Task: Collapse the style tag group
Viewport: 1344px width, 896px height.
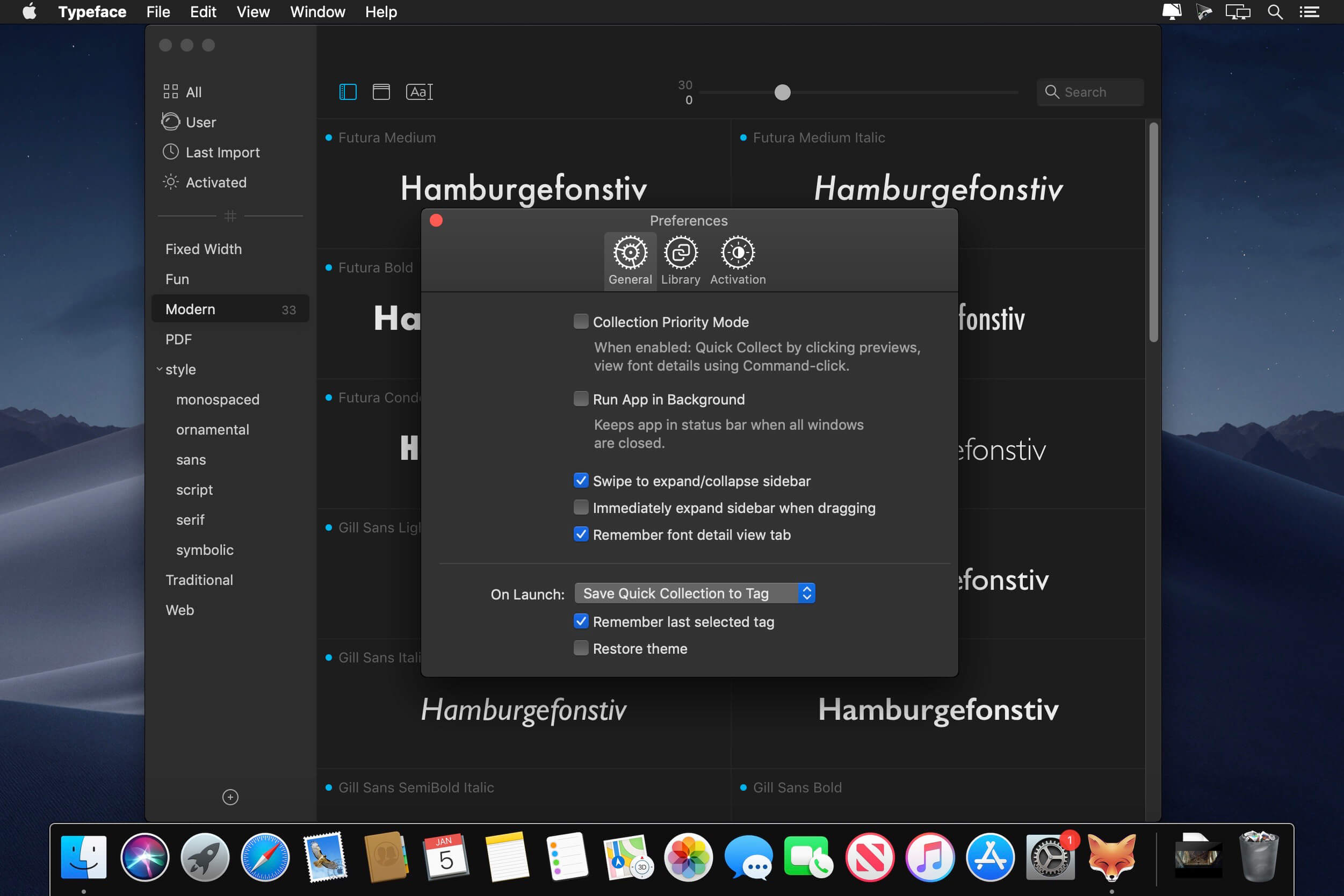Action: [160, 369]
